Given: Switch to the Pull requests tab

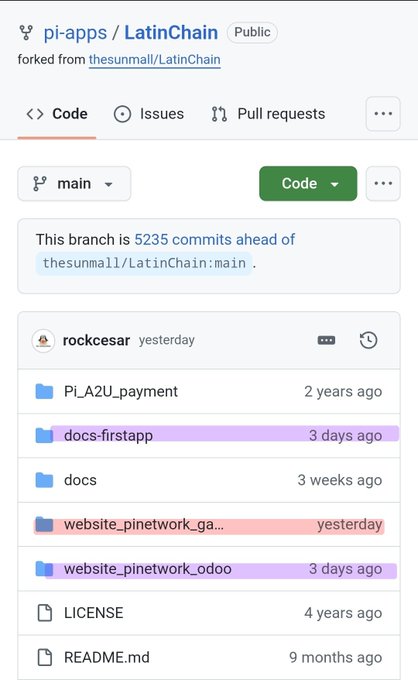Looking at the screenshot, I should pyautogui.click(x=268, y=114).
